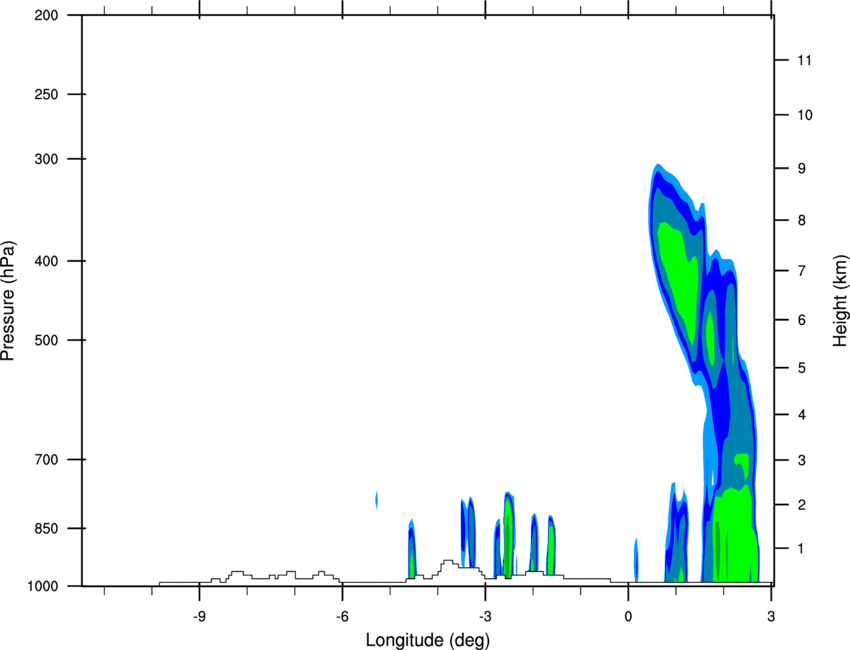Select the 1000 pressure tick label
Viewport: 850px width, 650px height.
click(42, 586)
